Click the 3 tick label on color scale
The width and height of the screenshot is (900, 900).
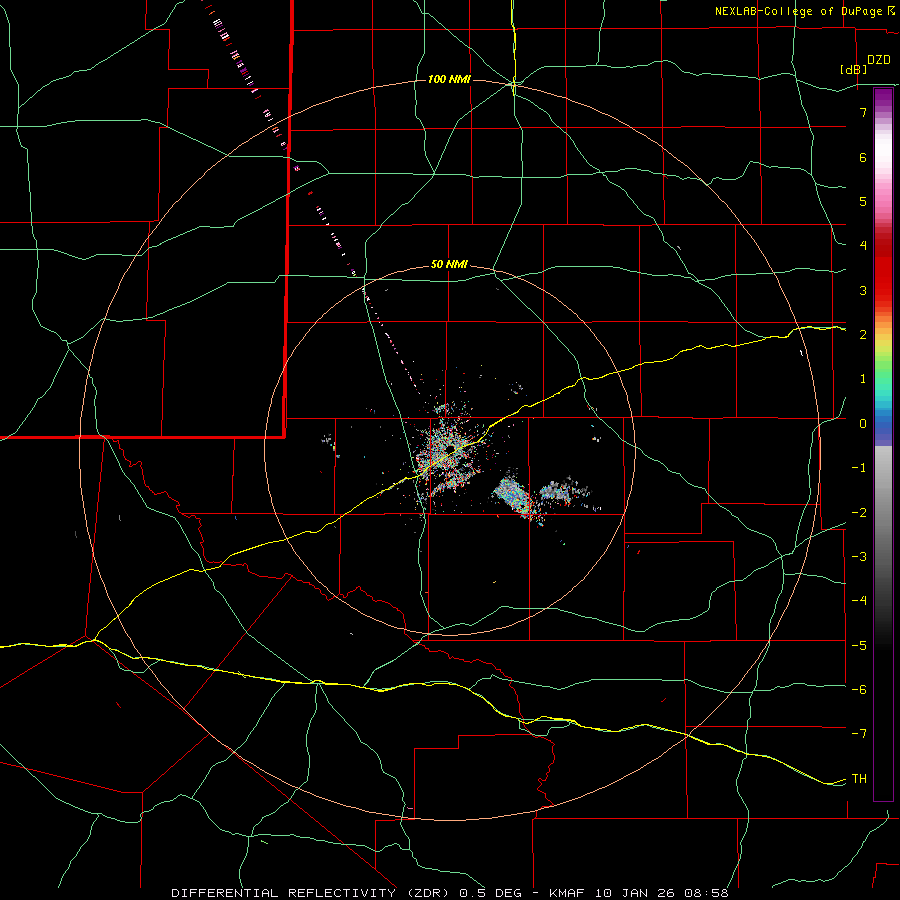[x=863, y=290]
